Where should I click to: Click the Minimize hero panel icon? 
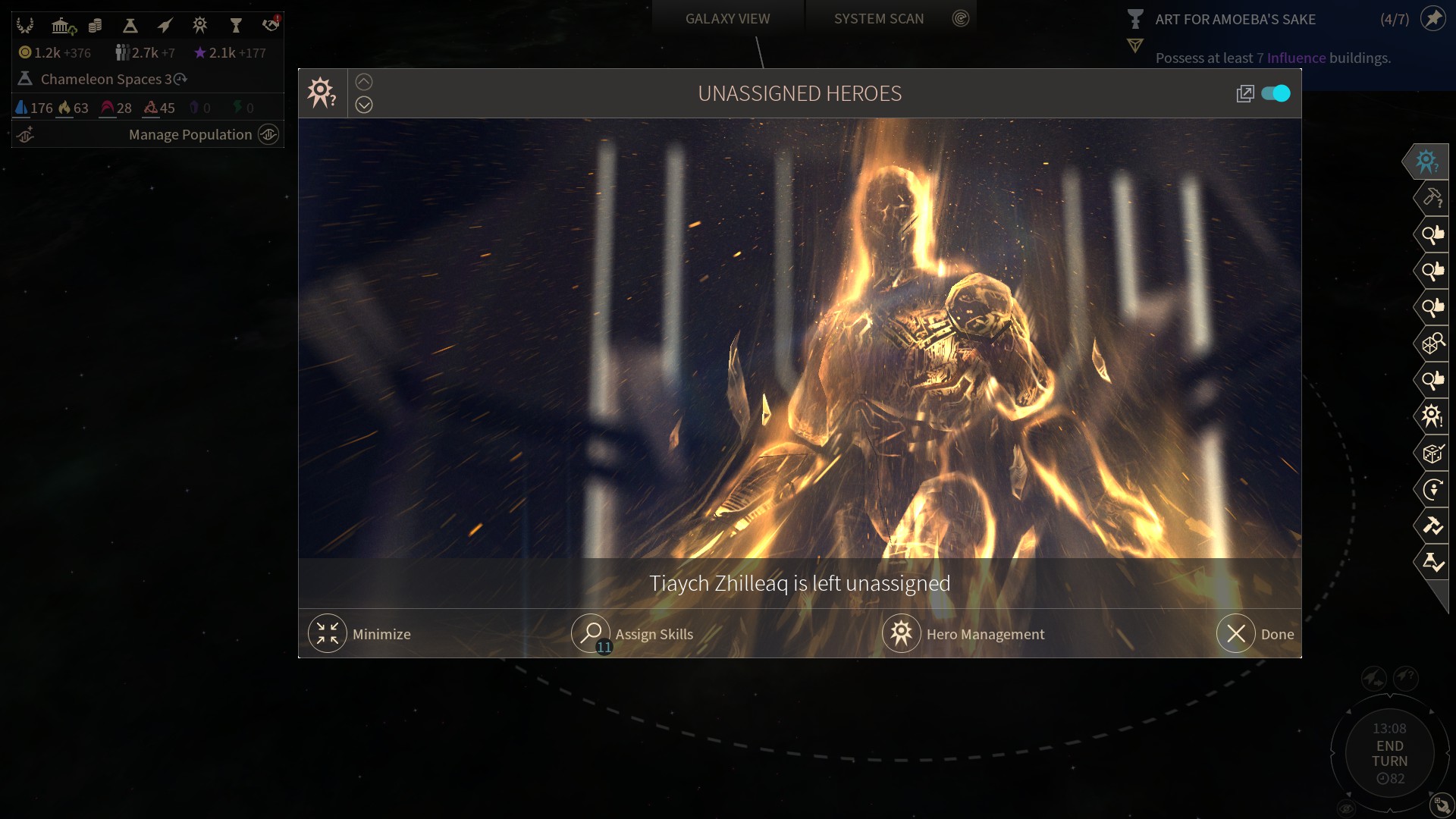coord(327,633)
